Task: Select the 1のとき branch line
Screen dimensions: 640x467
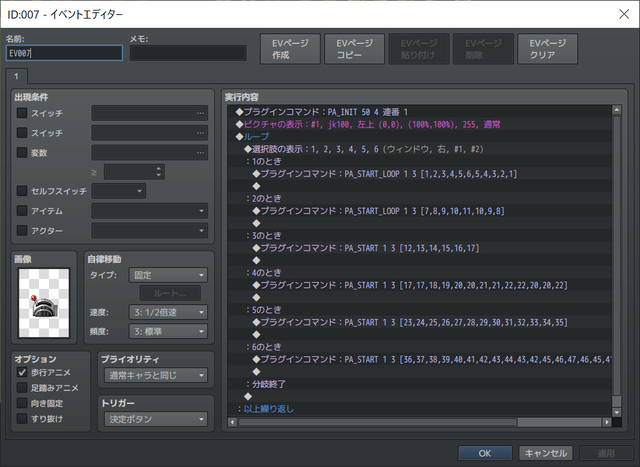Action: (420, 161)
